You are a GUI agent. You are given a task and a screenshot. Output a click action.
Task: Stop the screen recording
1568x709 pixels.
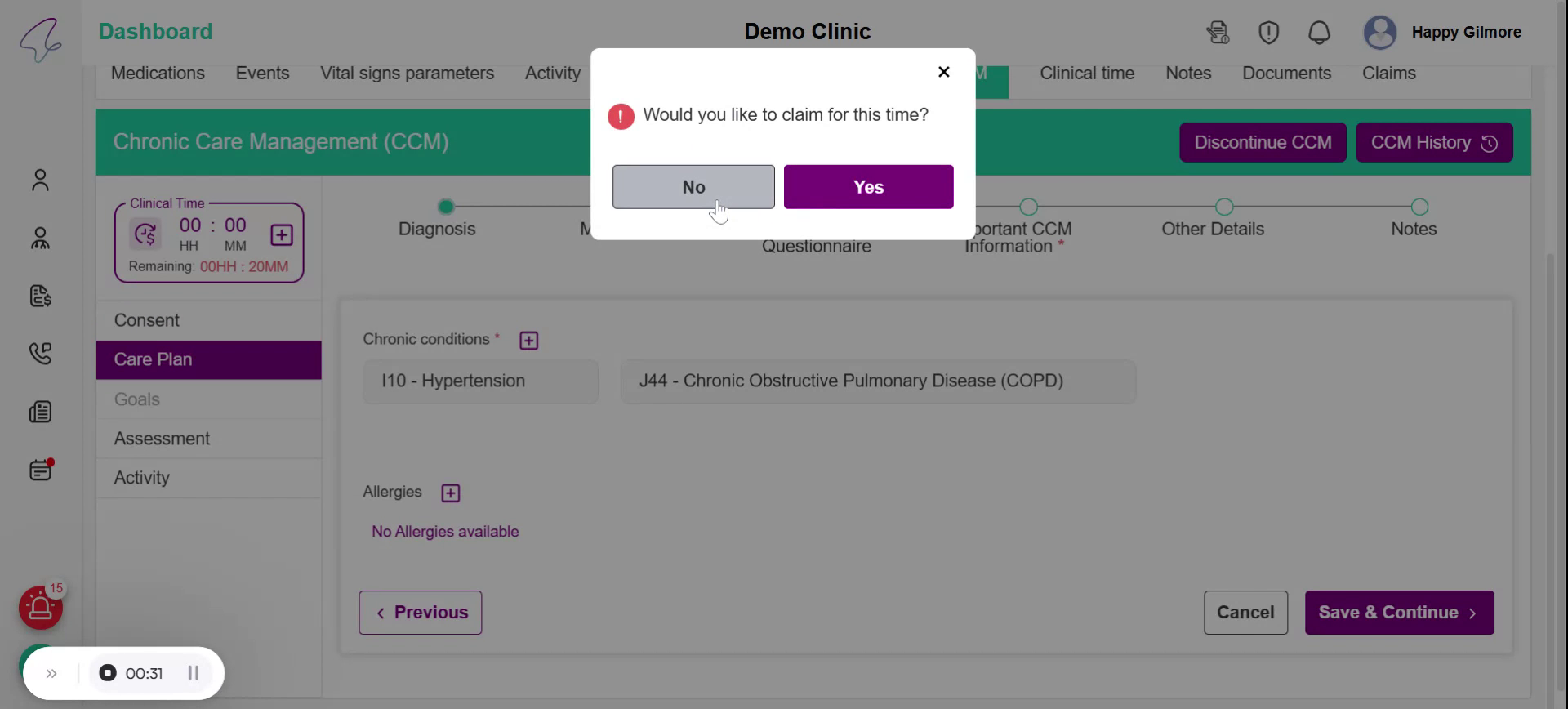[108, 673]
